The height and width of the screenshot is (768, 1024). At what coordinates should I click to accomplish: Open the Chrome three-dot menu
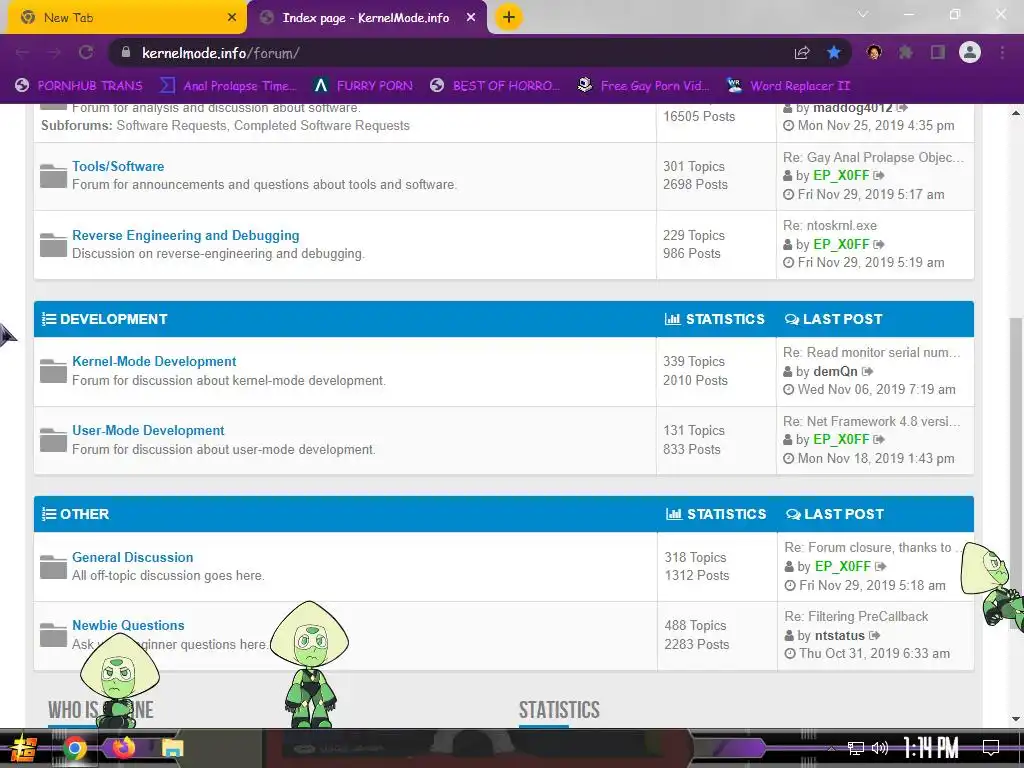(1002, 52)
